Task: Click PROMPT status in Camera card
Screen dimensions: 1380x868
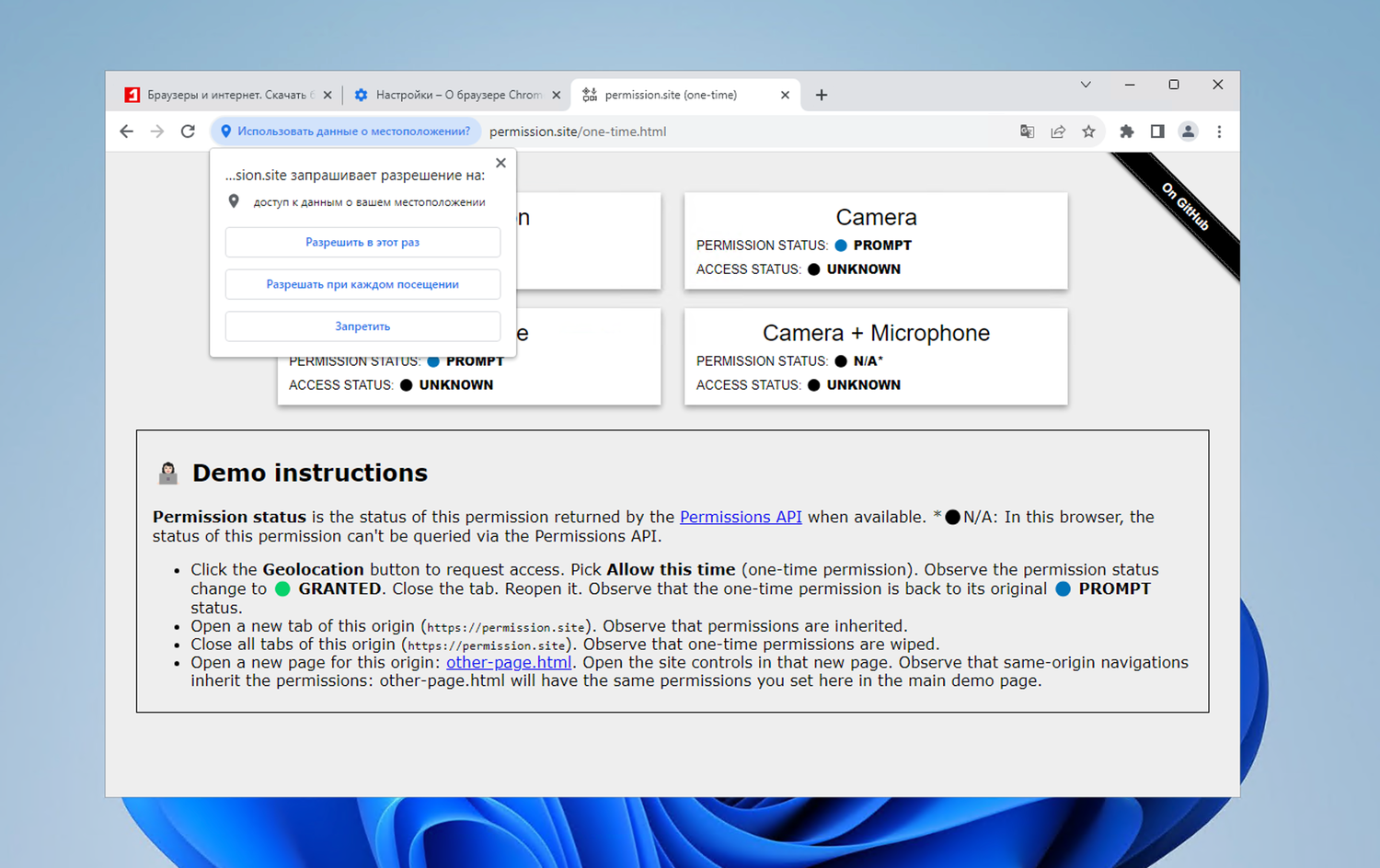Action: pyautogui.click(x=882, y=246)
